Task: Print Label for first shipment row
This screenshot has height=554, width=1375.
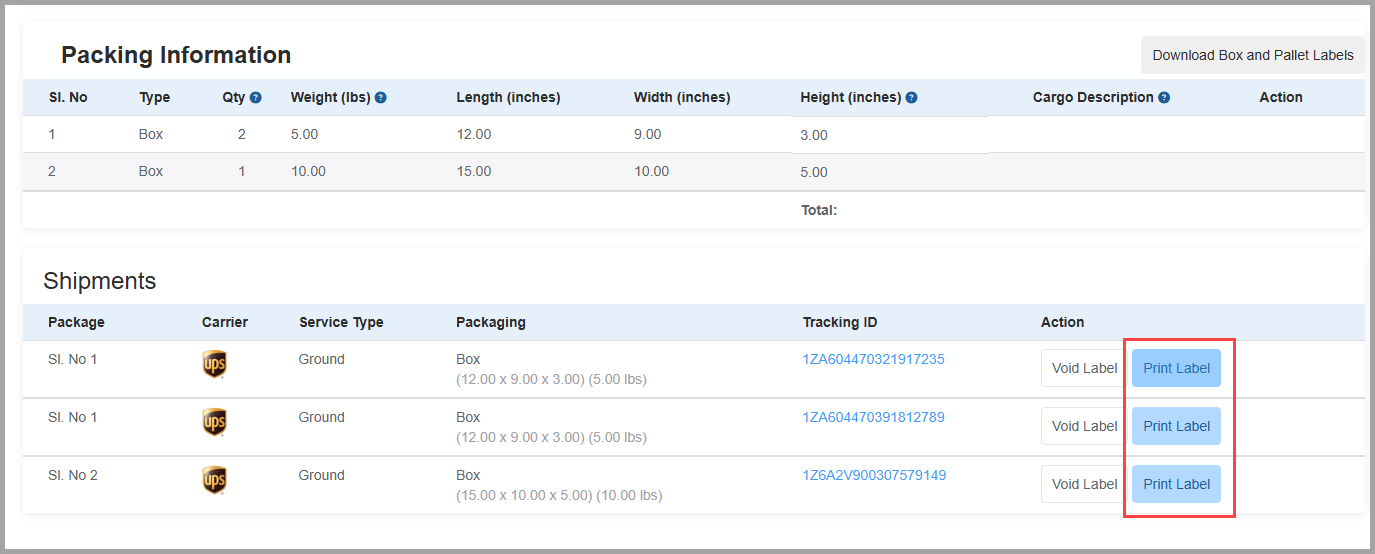Action: (1176, 368)
